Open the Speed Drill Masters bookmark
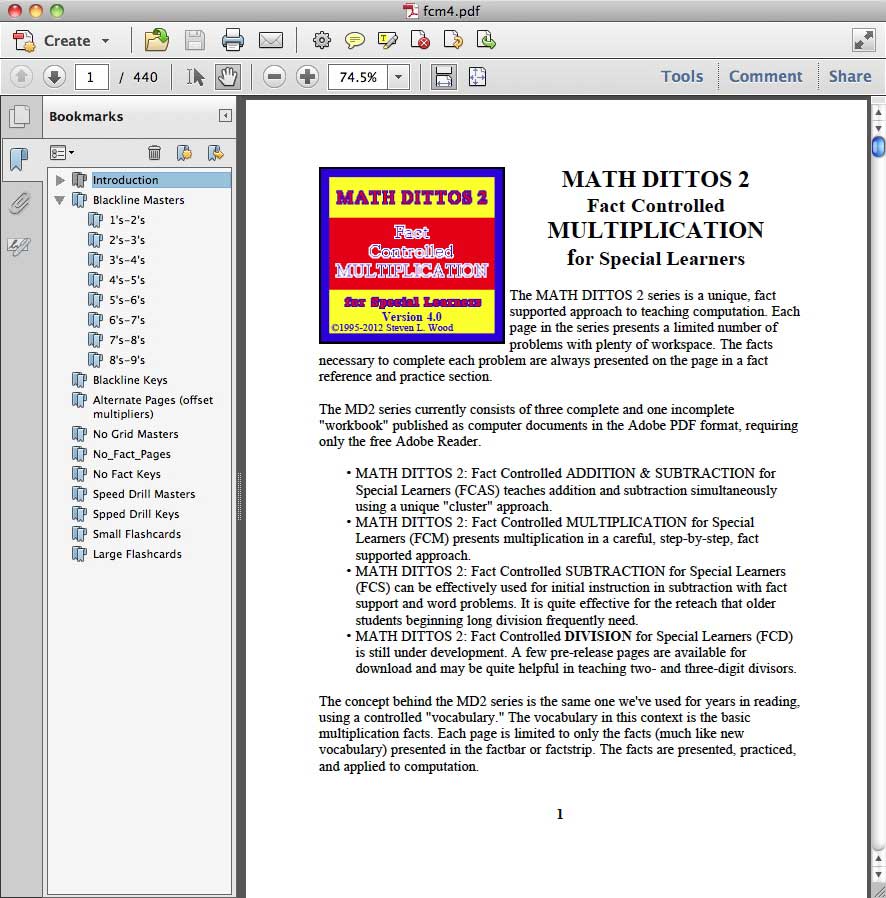886x898 pixels. click(x=144, y=494)
